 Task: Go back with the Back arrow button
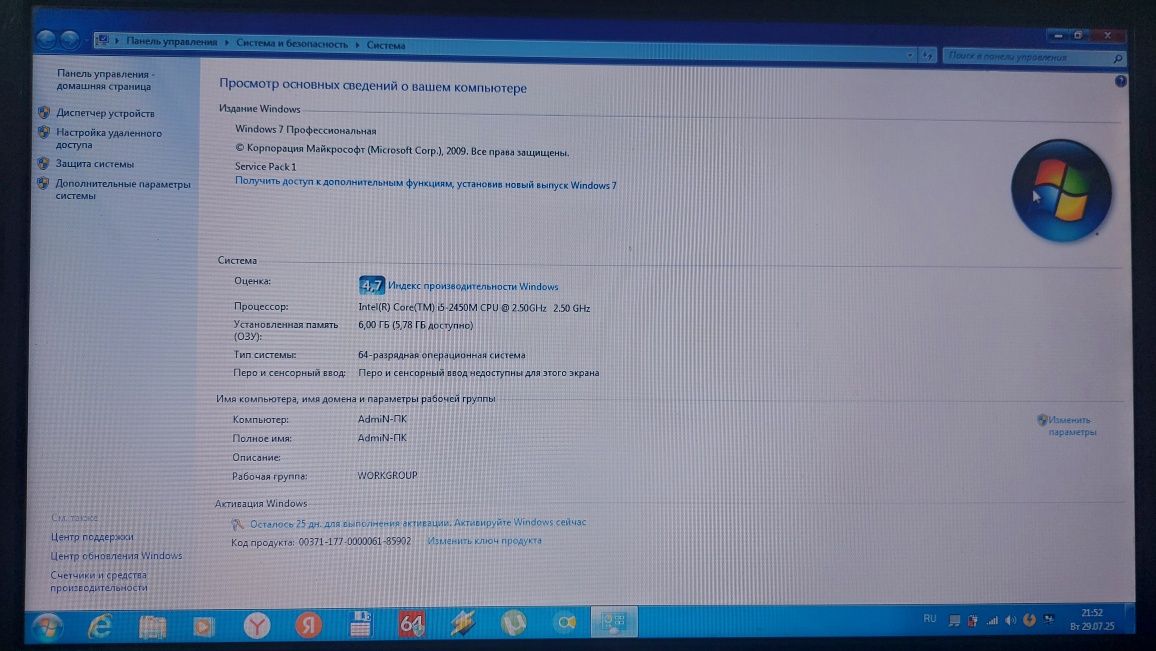46,39
